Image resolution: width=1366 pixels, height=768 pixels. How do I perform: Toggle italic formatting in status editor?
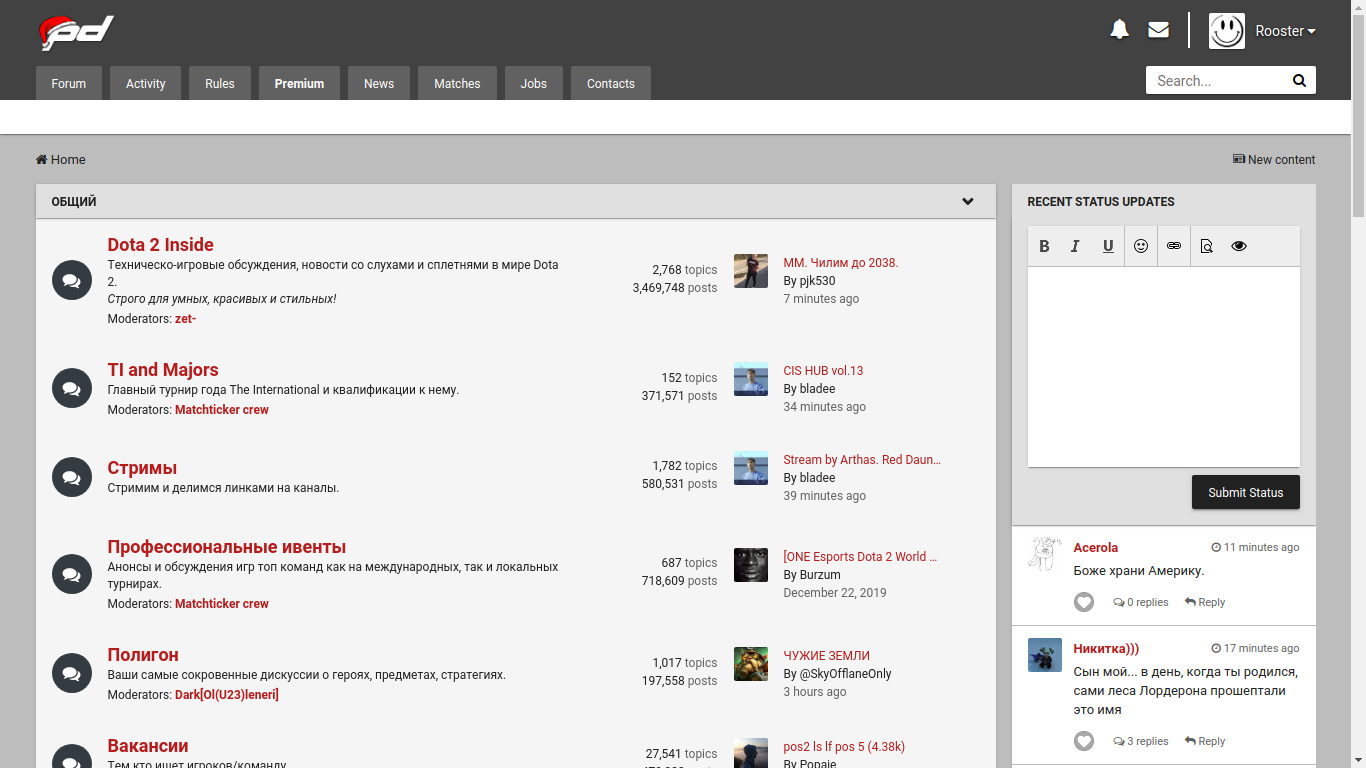1076,246
